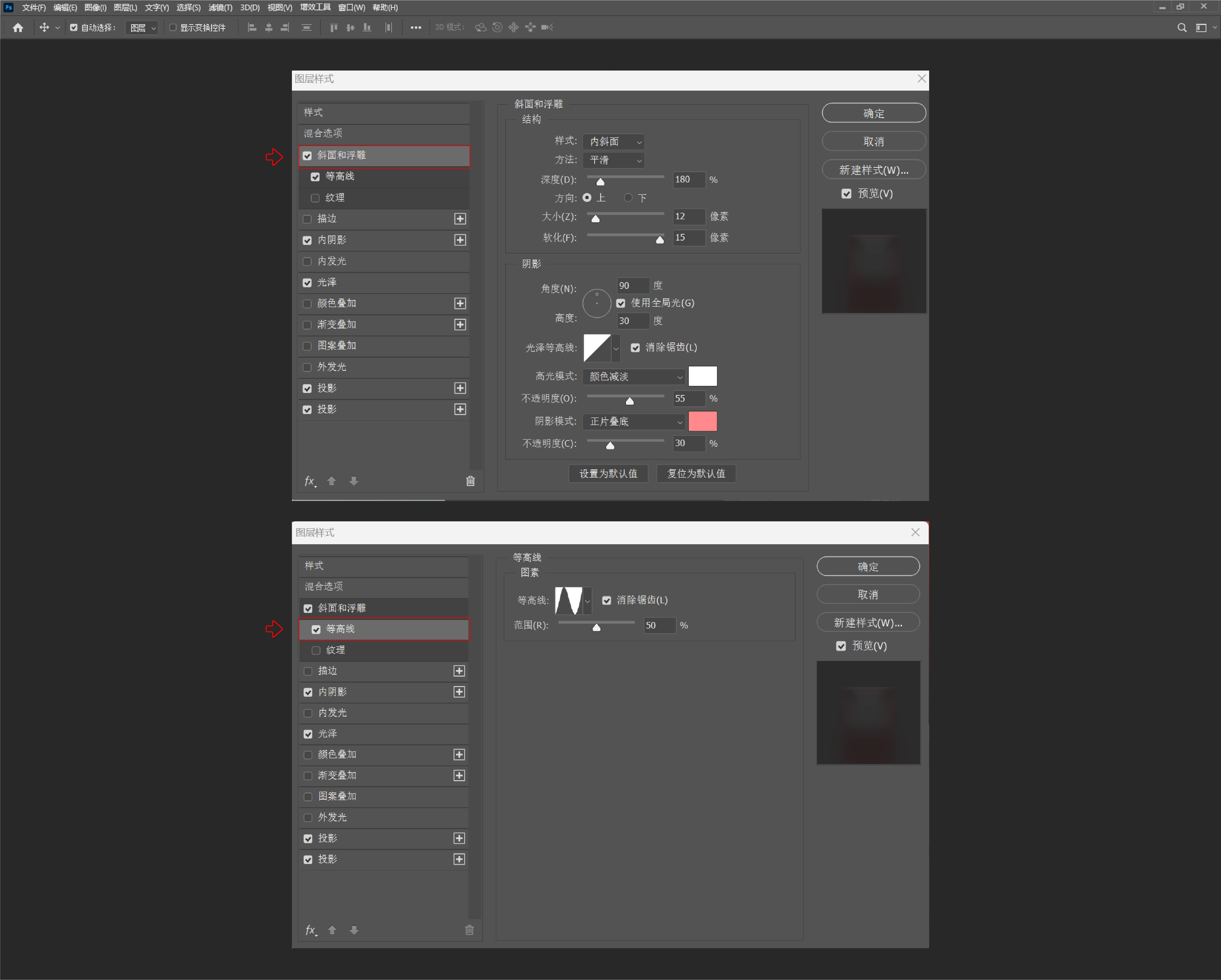Click the align left edges icon

(252, 27)
